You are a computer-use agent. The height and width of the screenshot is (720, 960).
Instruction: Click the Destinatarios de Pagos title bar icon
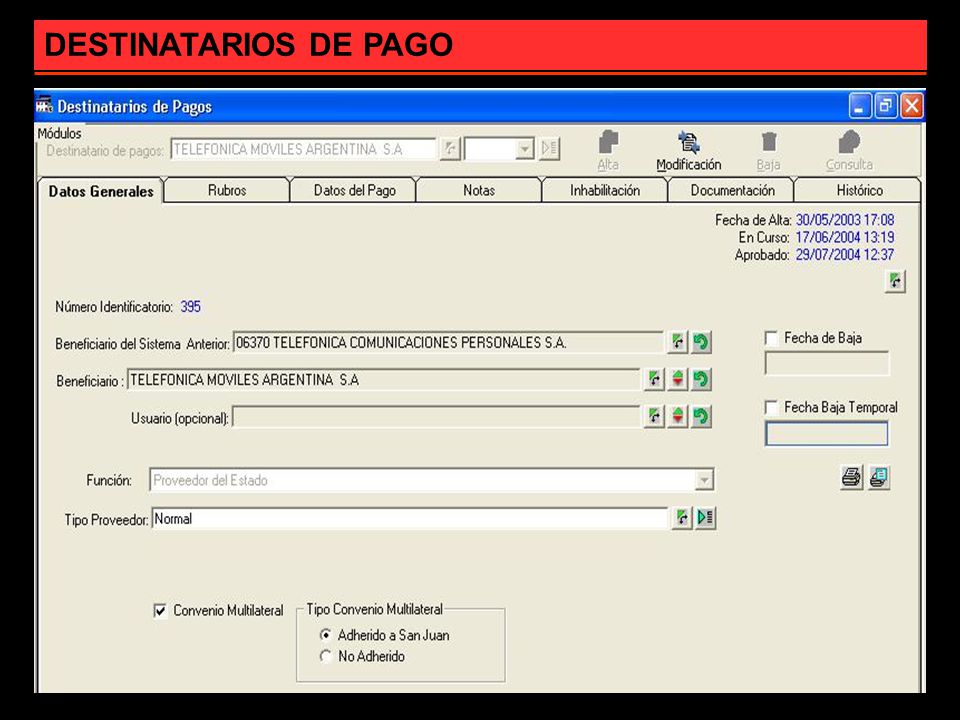coord(44,106)
